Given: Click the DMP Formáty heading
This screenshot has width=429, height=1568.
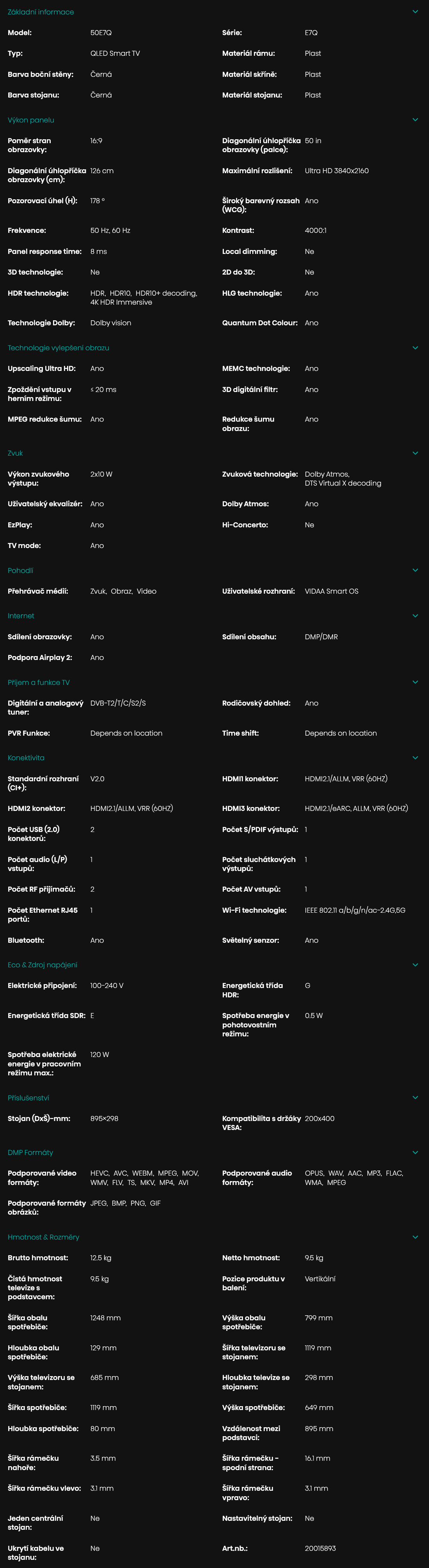Looking at the screenshot, I should coord(30,1152).
